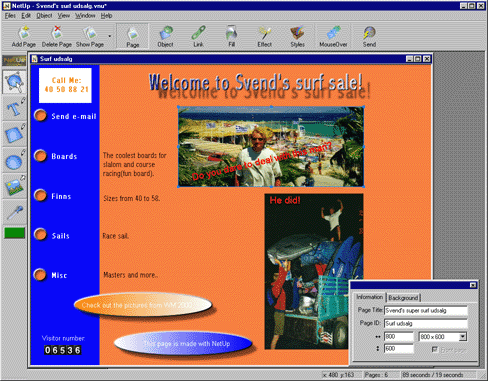The height and width of the screenshot is (381, 488).
Task: Switch to the Information tab
Action: tap(369, 297)
